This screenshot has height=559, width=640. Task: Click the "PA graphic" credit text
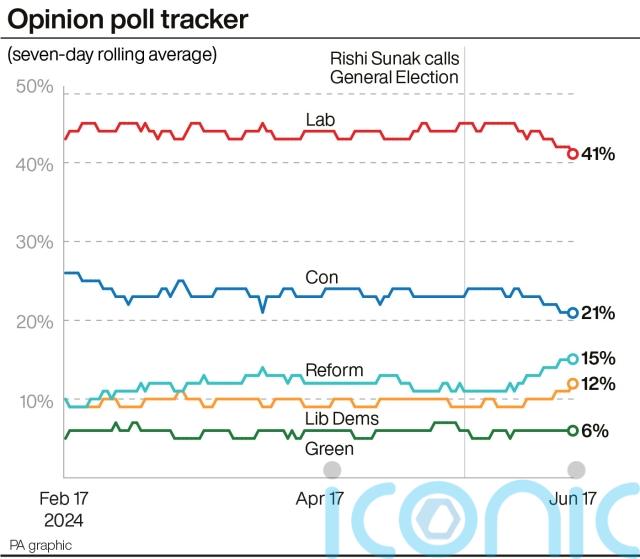pyautogui.click(x=40, y=546)
